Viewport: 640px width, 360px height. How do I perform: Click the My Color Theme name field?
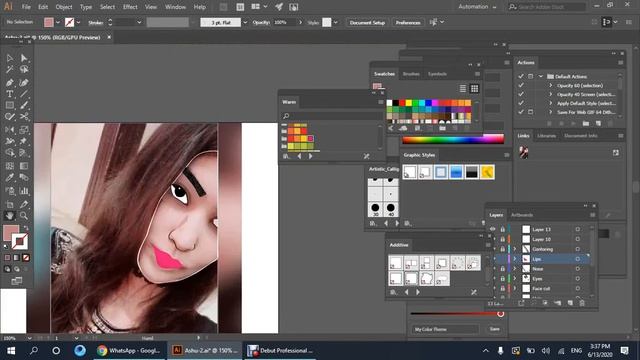pos(445,329)
